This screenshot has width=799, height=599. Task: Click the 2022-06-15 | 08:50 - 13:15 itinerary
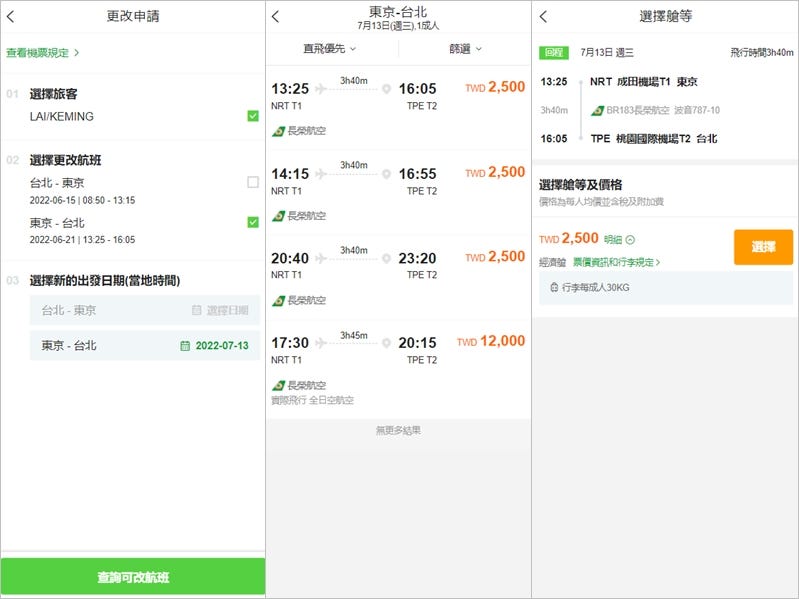pyautogui.click(x=82, y=200)
